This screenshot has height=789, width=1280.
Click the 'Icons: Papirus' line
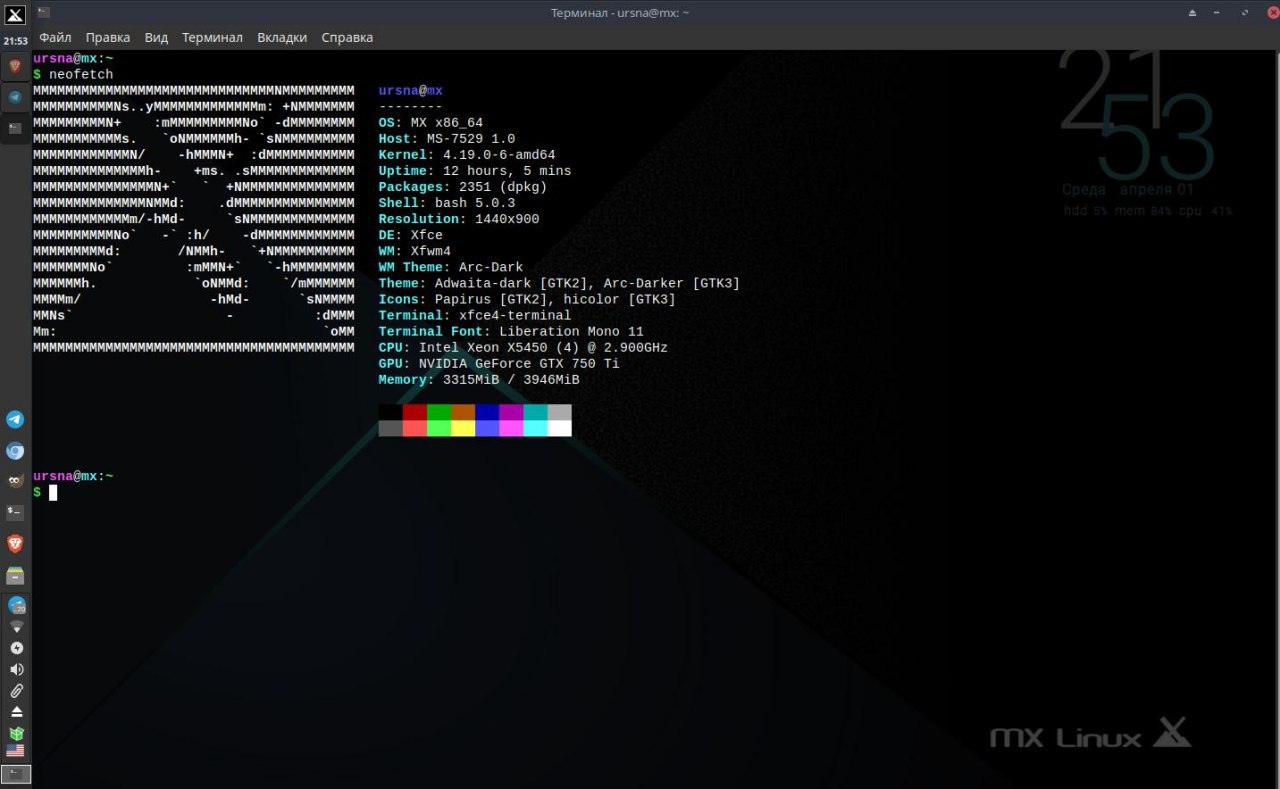click(x=527, y=298)
